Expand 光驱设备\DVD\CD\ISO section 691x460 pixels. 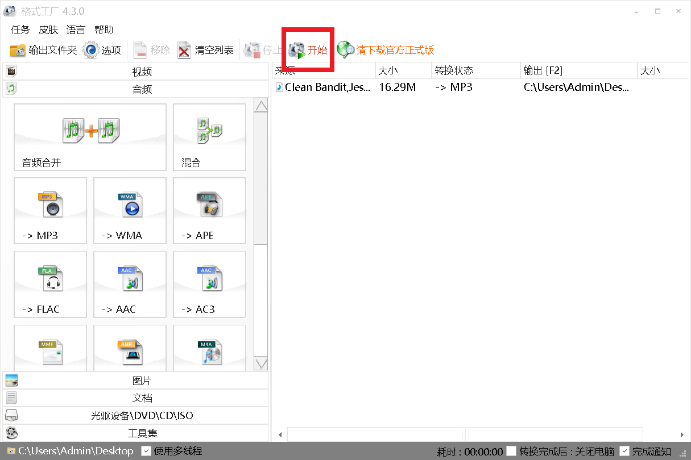pyautogui.click(x=140, y=415)
